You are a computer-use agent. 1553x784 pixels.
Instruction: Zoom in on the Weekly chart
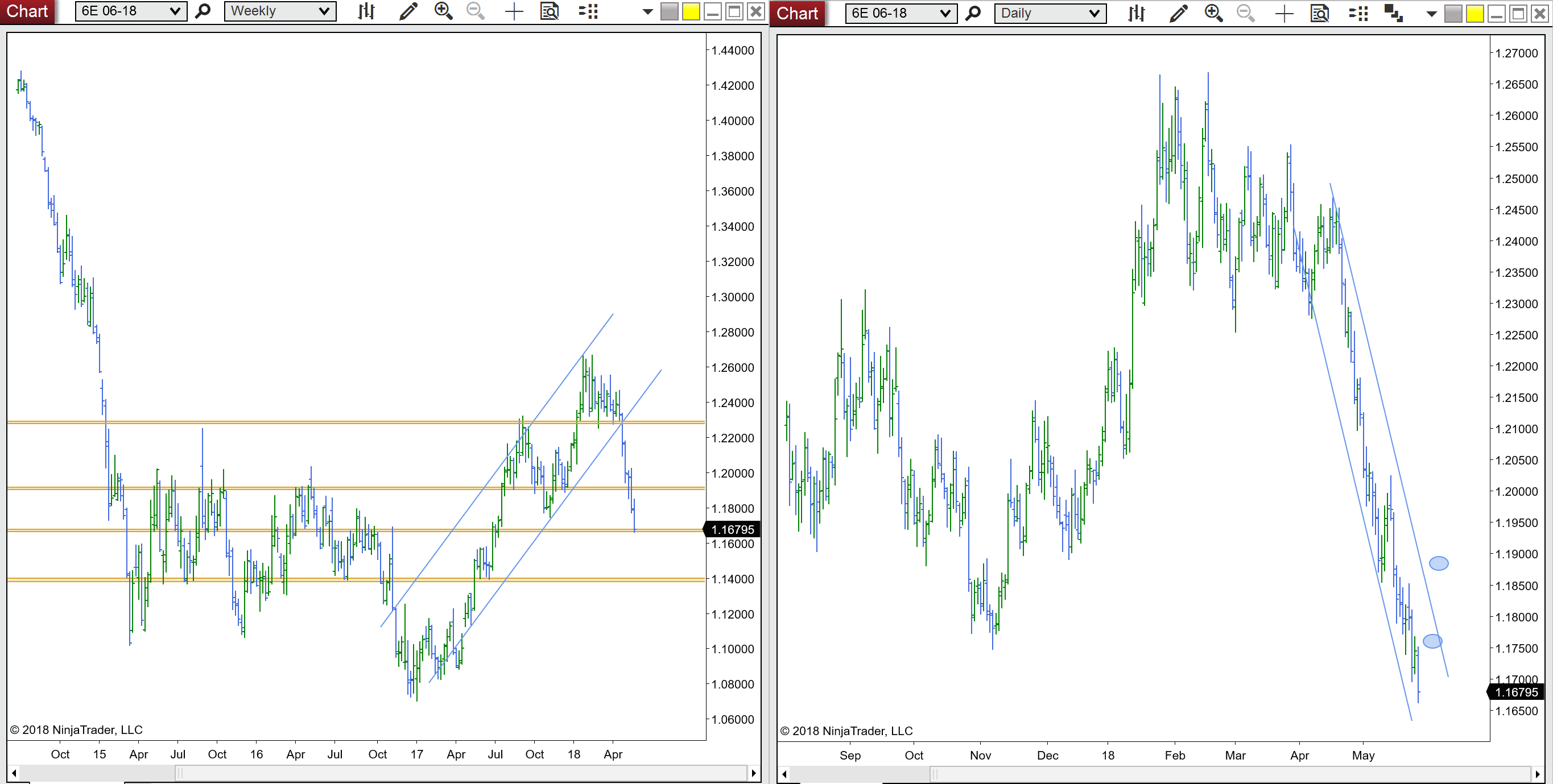point(443,11)
